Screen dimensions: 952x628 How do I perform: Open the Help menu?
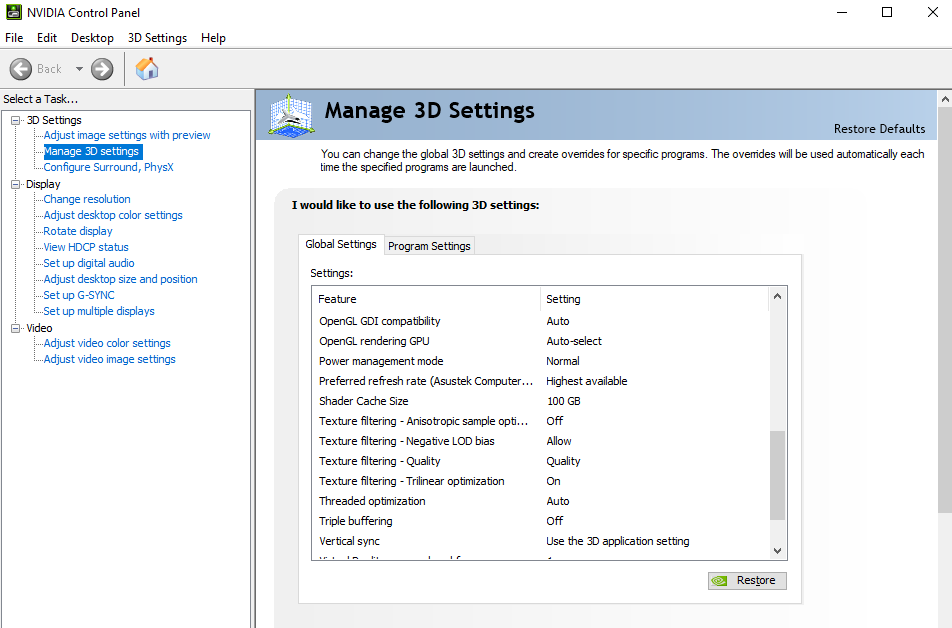coord(213,38)
